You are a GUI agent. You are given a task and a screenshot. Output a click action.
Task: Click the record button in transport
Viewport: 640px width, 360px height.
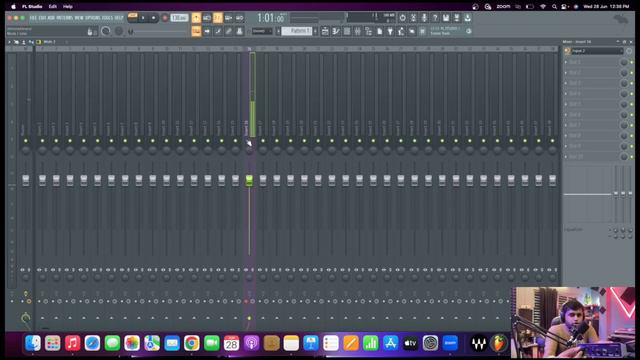[x=165, y=18]
